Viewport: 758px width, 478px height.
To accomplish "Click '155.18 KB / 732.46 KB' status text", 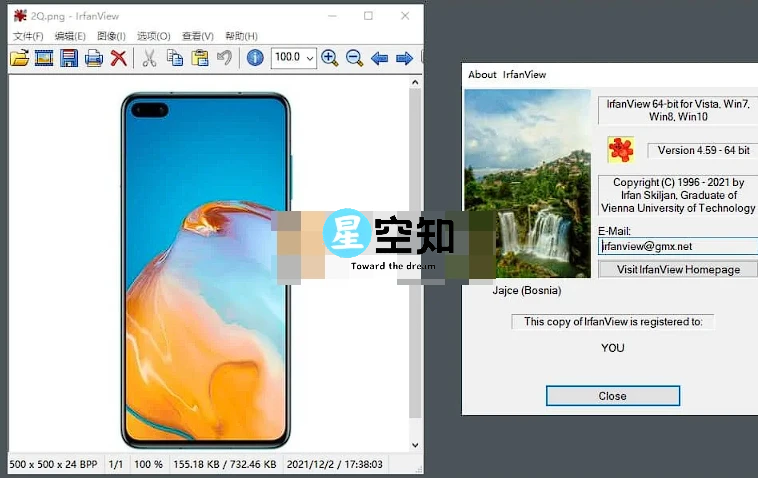I will click(225, 464).
